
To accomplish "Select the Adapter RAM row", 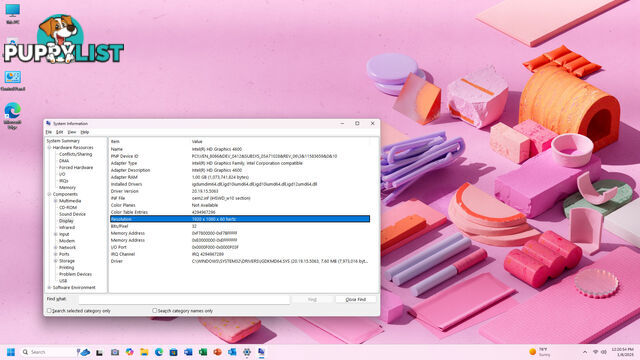I will 240,177.
